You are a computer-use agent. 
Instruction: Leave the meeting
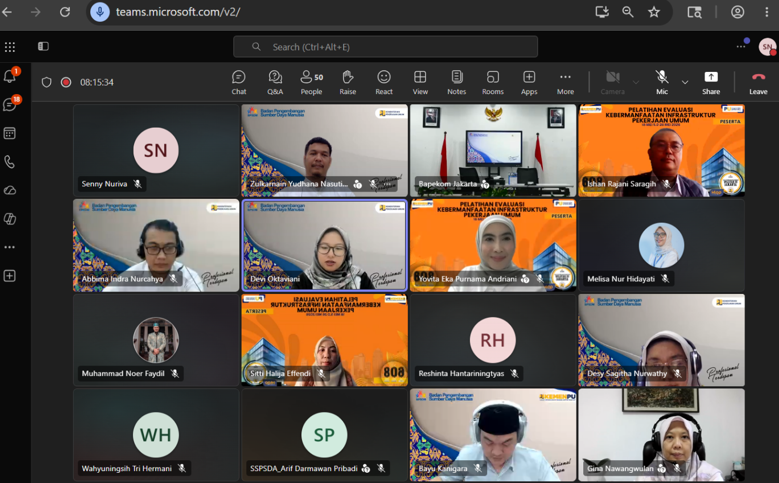[x=758, y=82]
